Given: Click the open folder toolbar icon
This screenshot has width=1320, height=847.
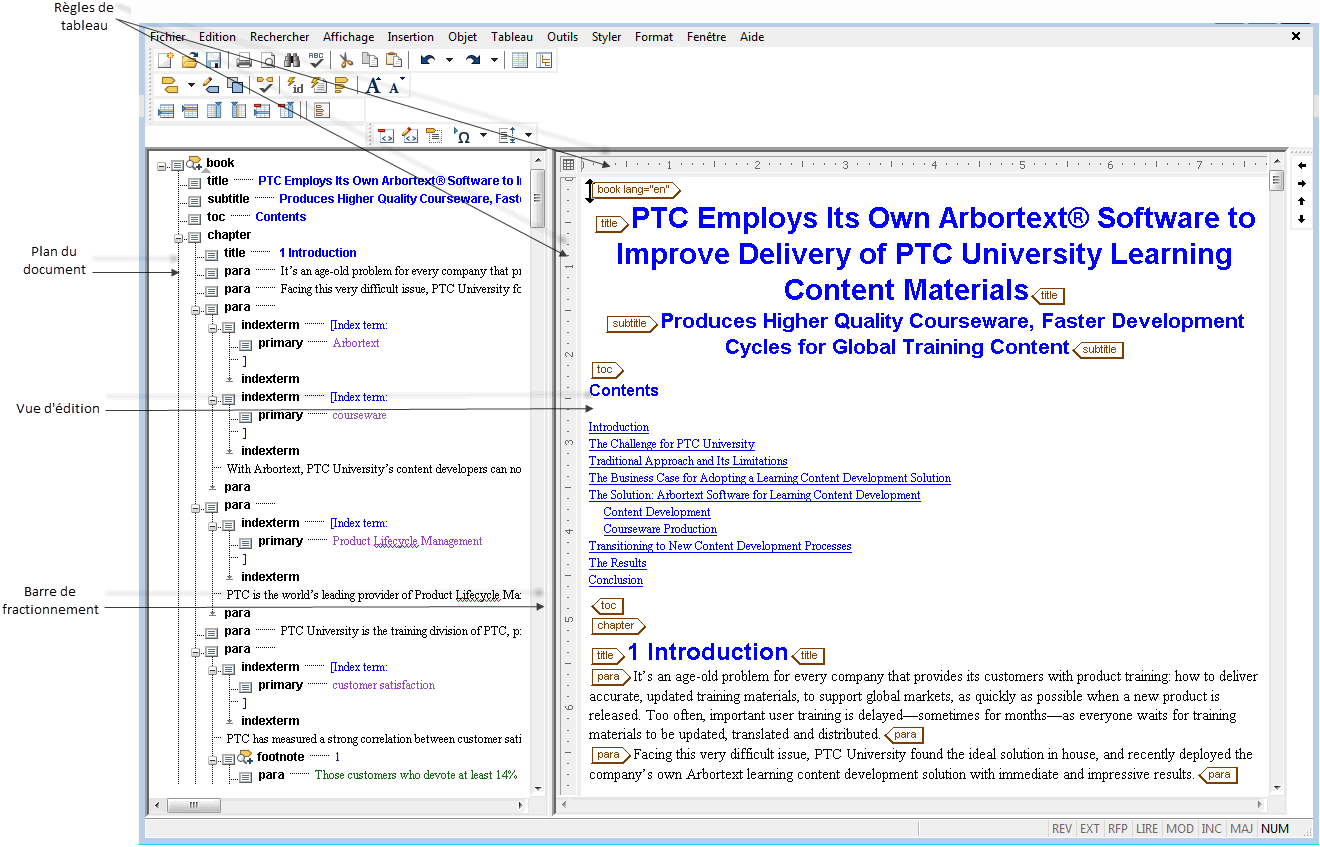Looking at the screenshot, I should click(x=190, y=60).
